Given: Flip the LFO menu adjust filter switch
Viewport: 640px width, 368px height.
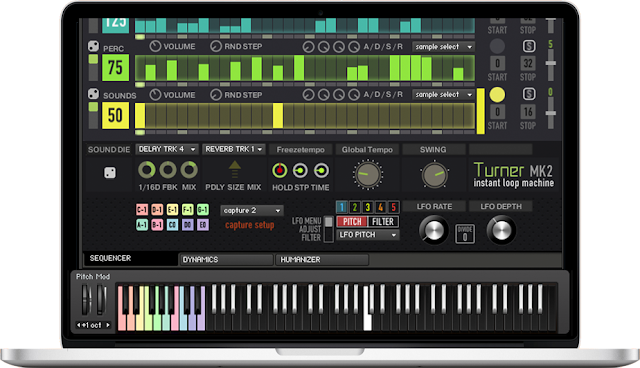Looking at the screenshot, I should (x=328, y=229).
